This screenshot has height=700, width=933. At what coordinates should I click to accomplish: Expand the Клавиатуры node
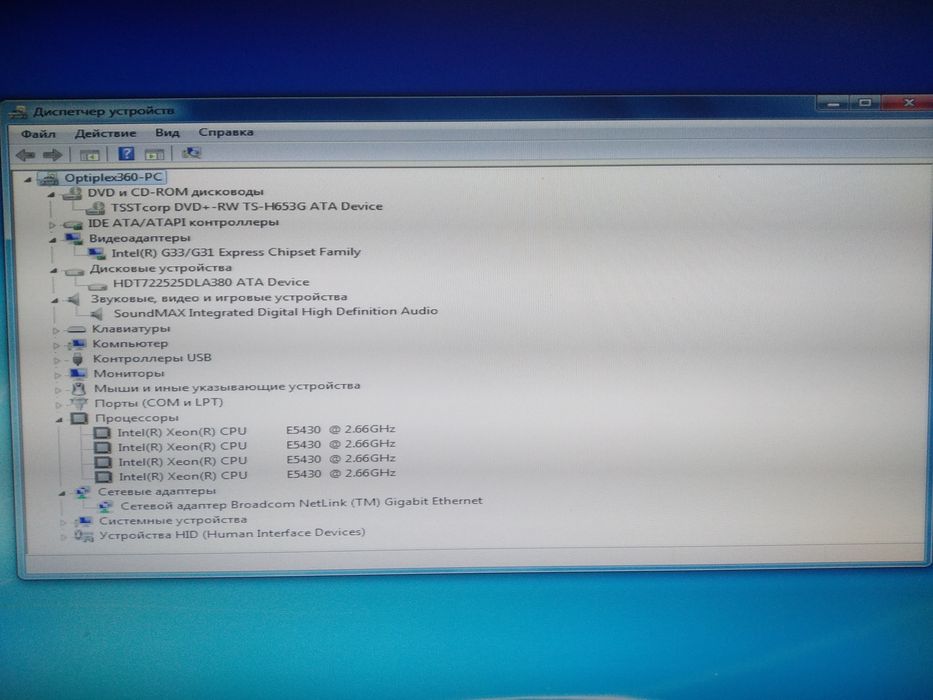point(56,330)
